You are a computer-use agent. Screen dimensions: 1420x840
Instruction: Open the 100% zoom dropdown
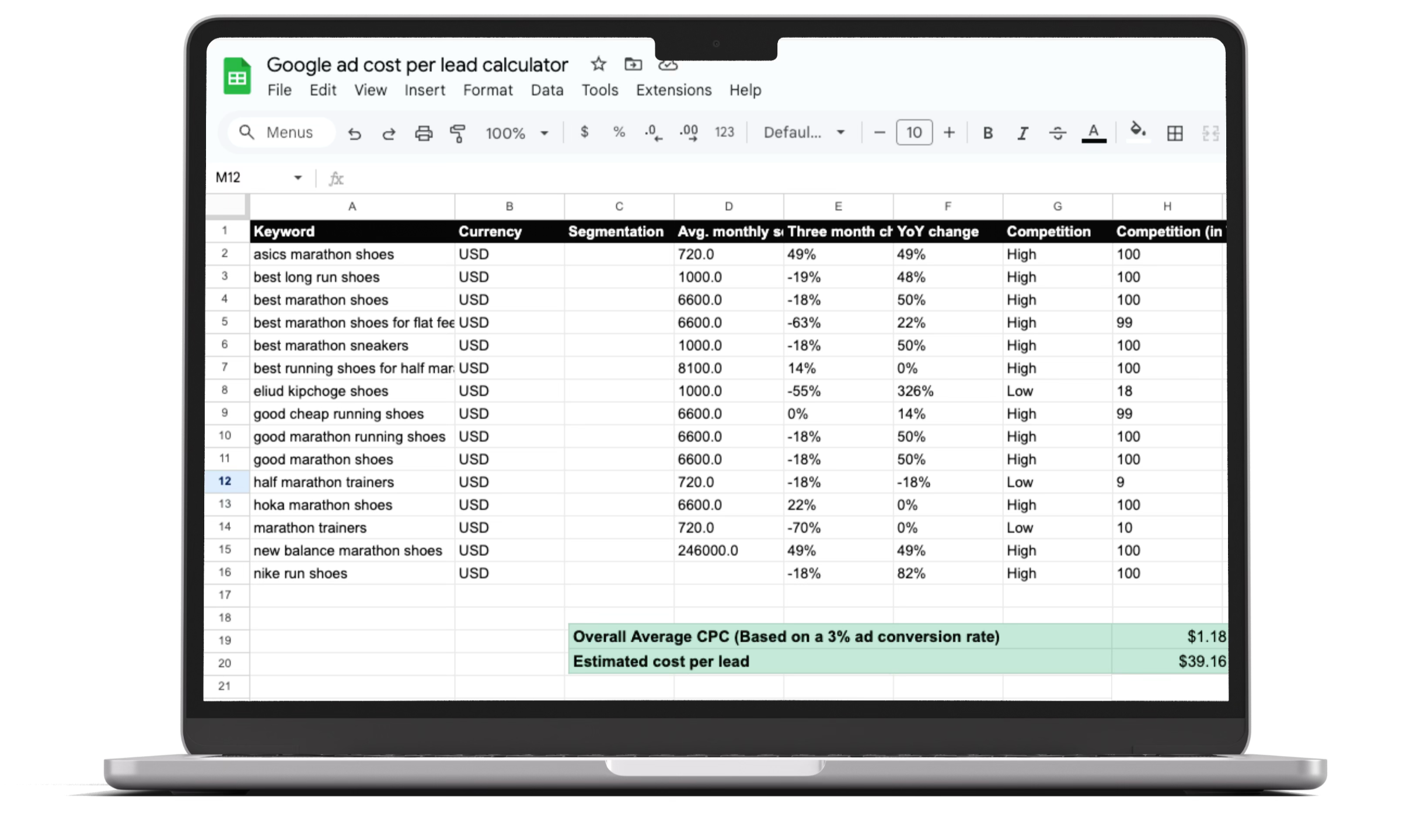click(x=517, y=133)
